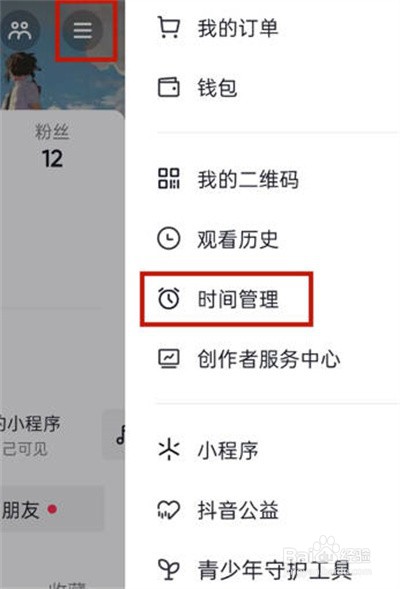Screen dimensions: 400x589
Task: Tap the creator service chart icon
Action: coord(168,359)
